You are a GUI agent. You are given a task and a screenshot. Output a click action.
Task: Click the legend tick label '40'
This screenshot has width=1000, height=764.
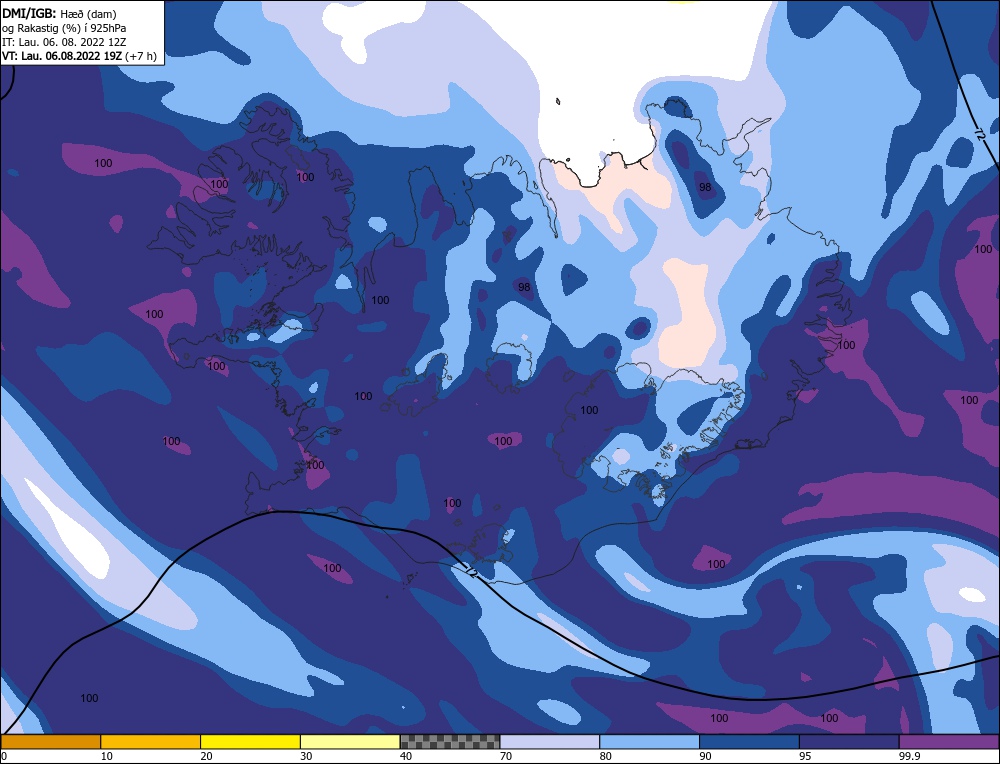pyautogui.click(x=406, y=756)
